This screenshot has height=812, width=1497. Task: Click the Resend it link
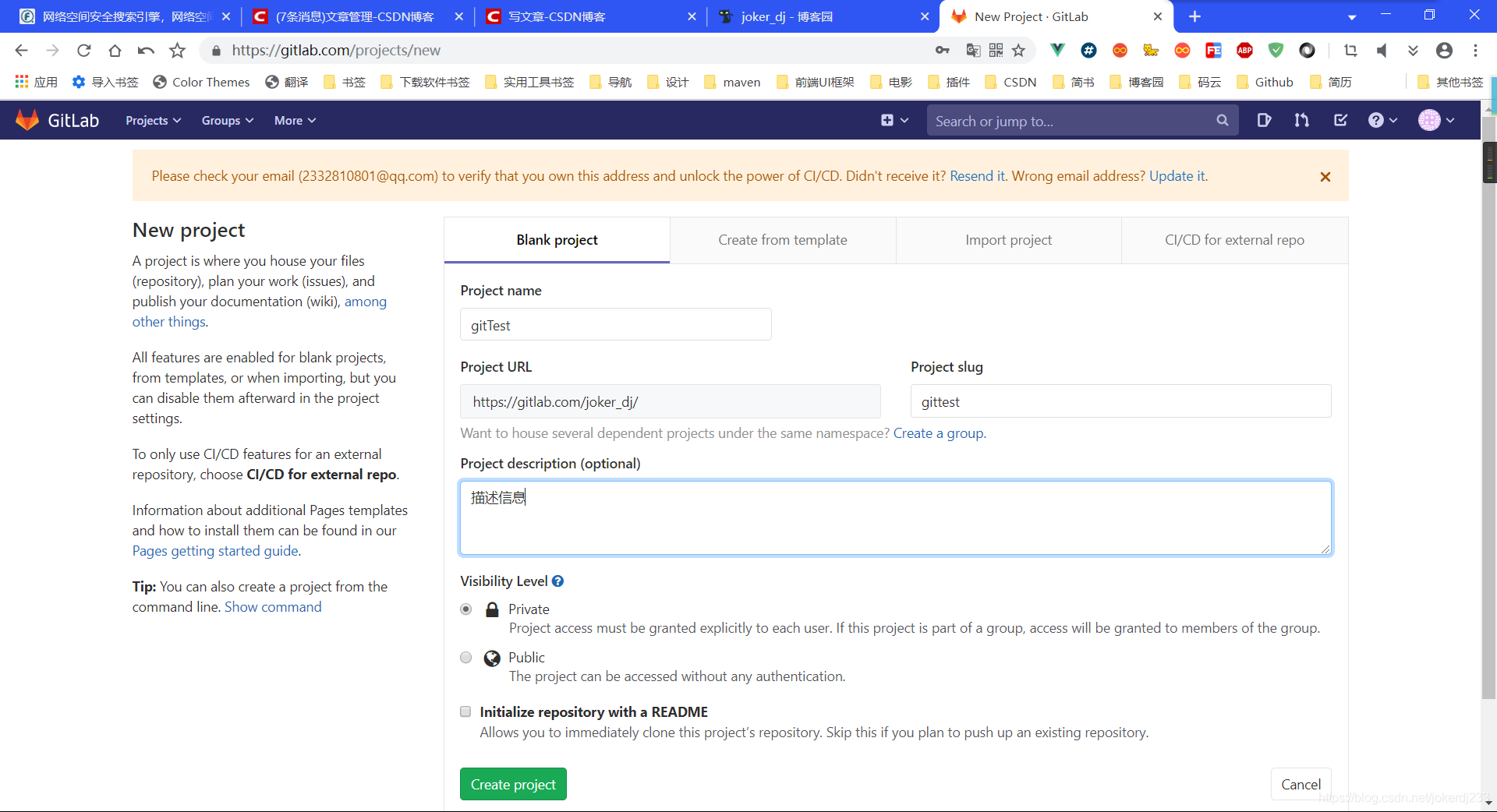977,176
